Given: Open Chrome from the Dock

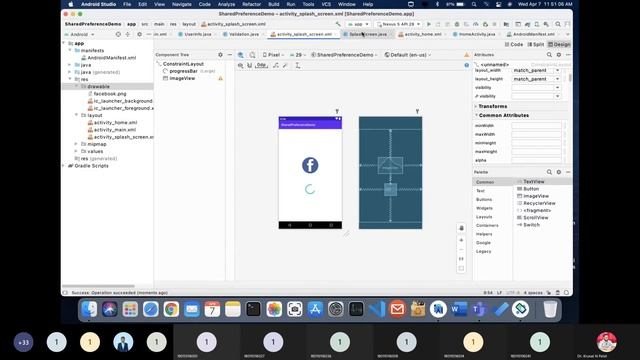Looking at the screenshot, I should [x=171, y=309].
